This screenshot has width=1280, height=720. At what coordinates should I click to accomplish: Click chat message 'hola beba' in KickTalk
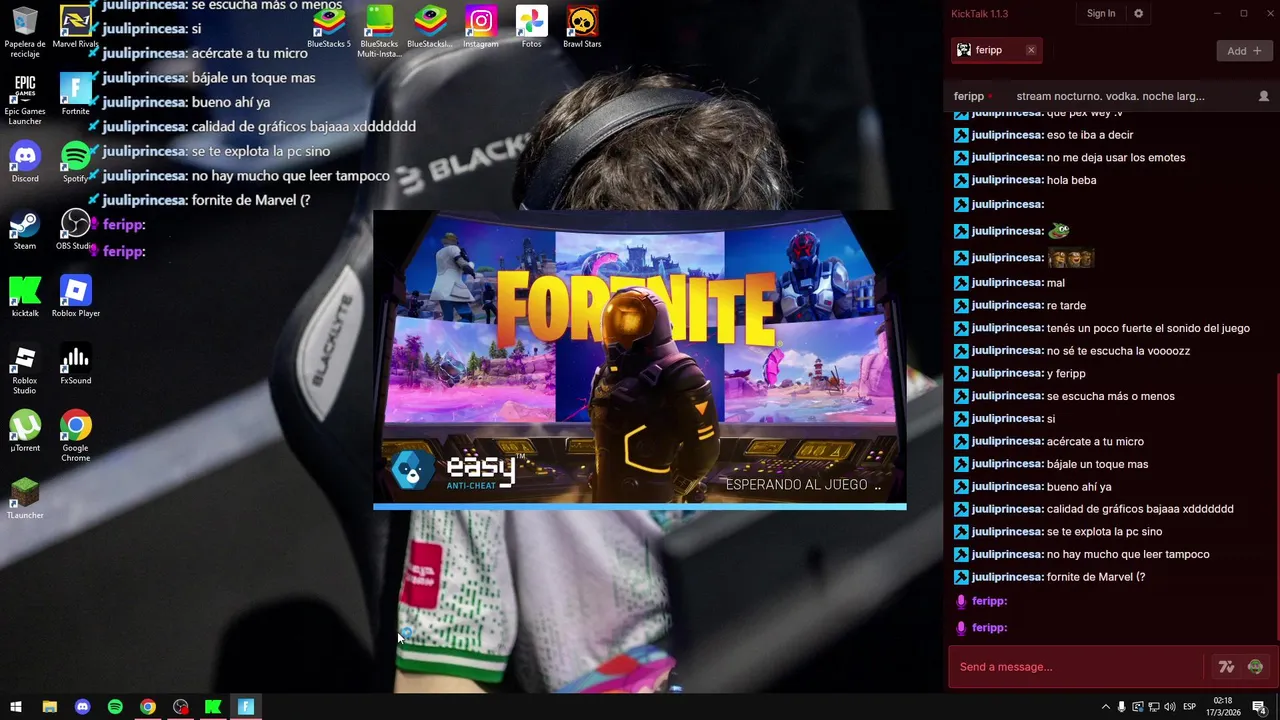(1071, 180)
